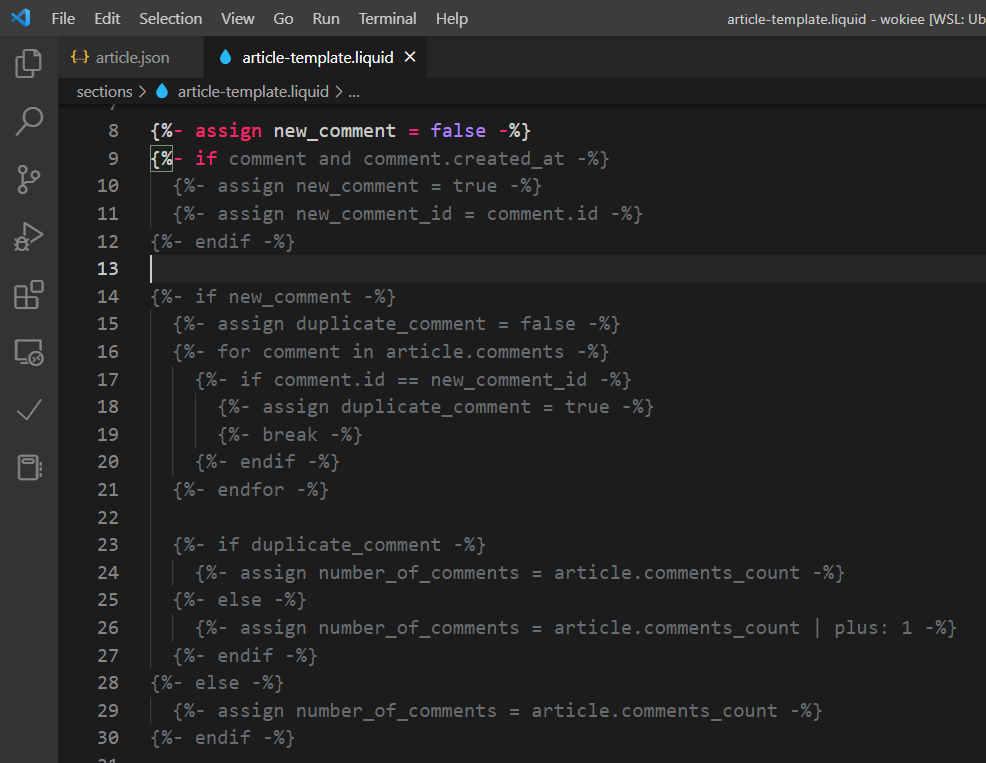Click 'break' on line 19

coord(290,435)
